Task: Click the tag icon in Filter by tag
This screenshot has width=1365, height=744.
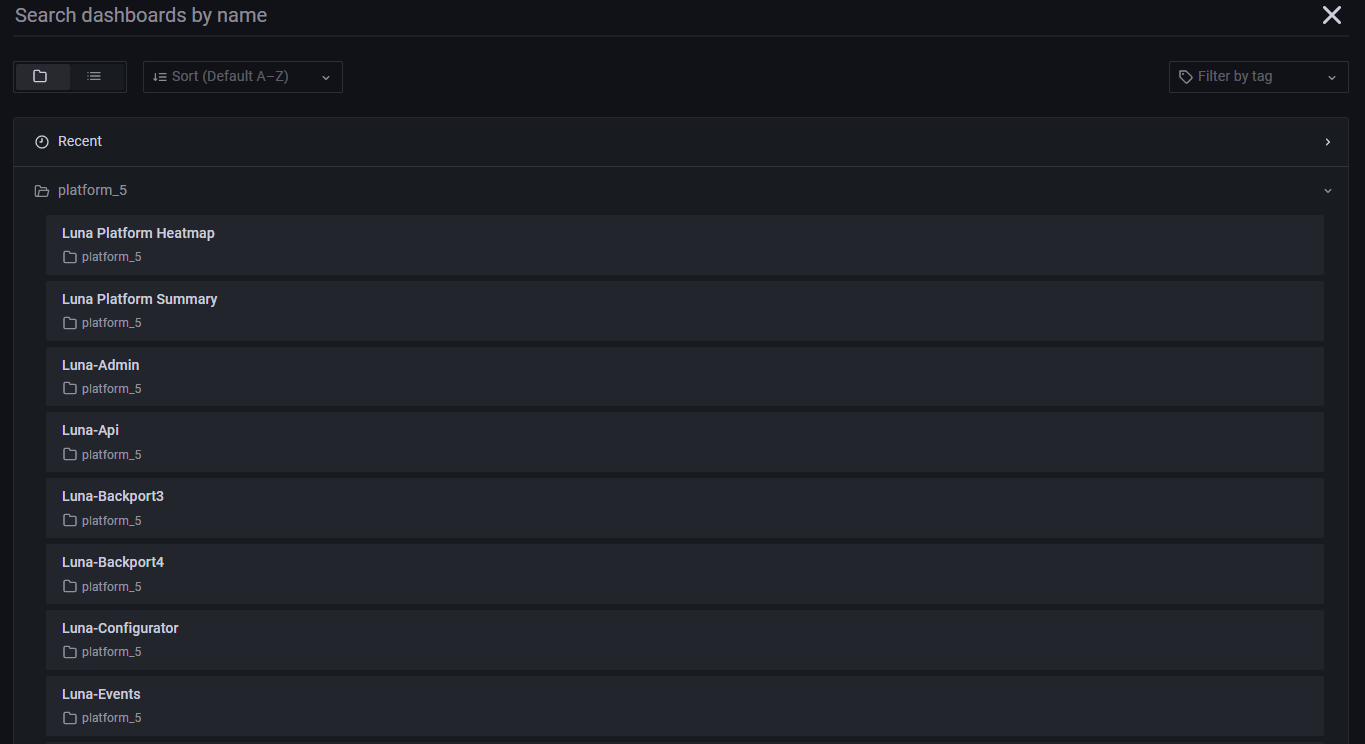Action: tap(1186, 77)
